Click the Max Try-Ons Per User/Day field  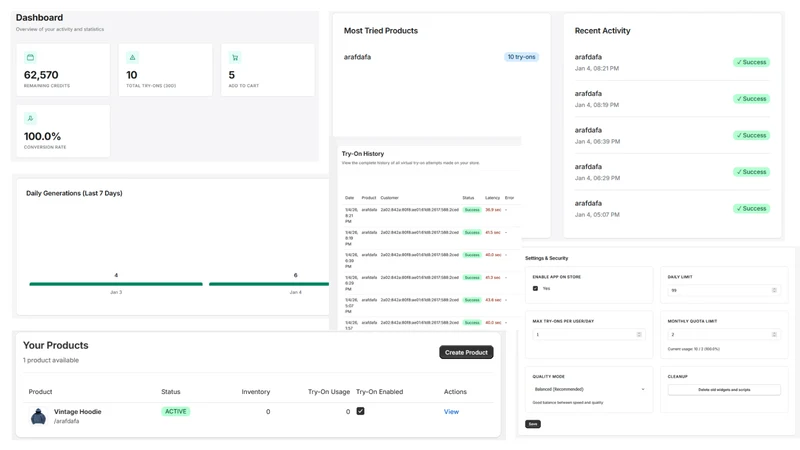[x=589, y=335]
